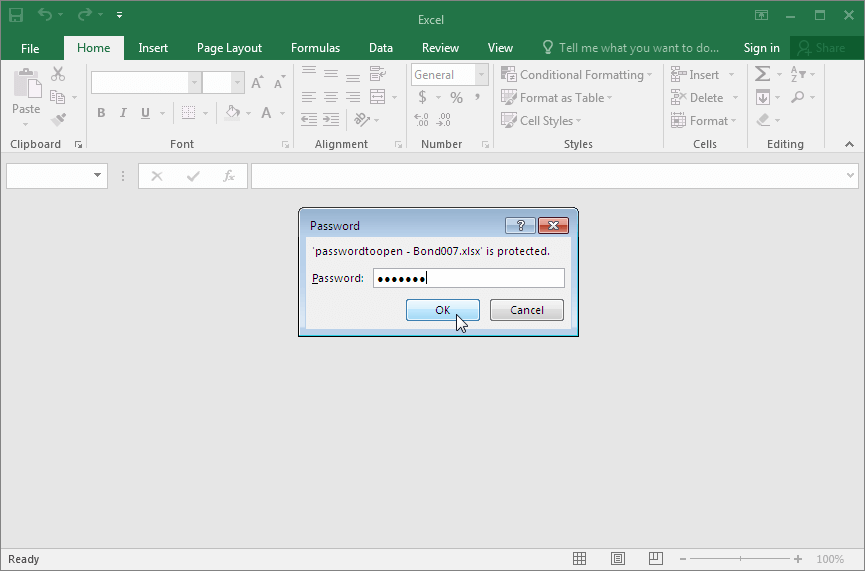Collapse the ribbon with the arrow
The height and width of the screenshot is (571, 865).
pyautogui.click(x=850, y=145)
